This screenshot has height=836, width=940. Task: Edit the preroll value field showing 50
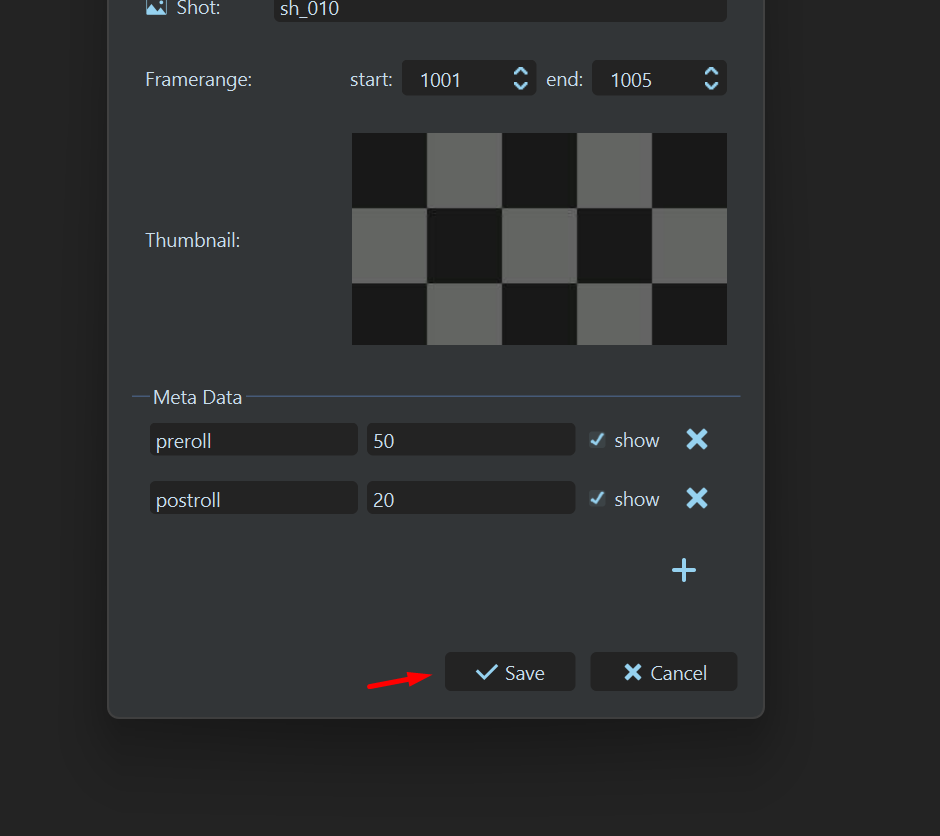pyautogui.click(x=470, y=440)
